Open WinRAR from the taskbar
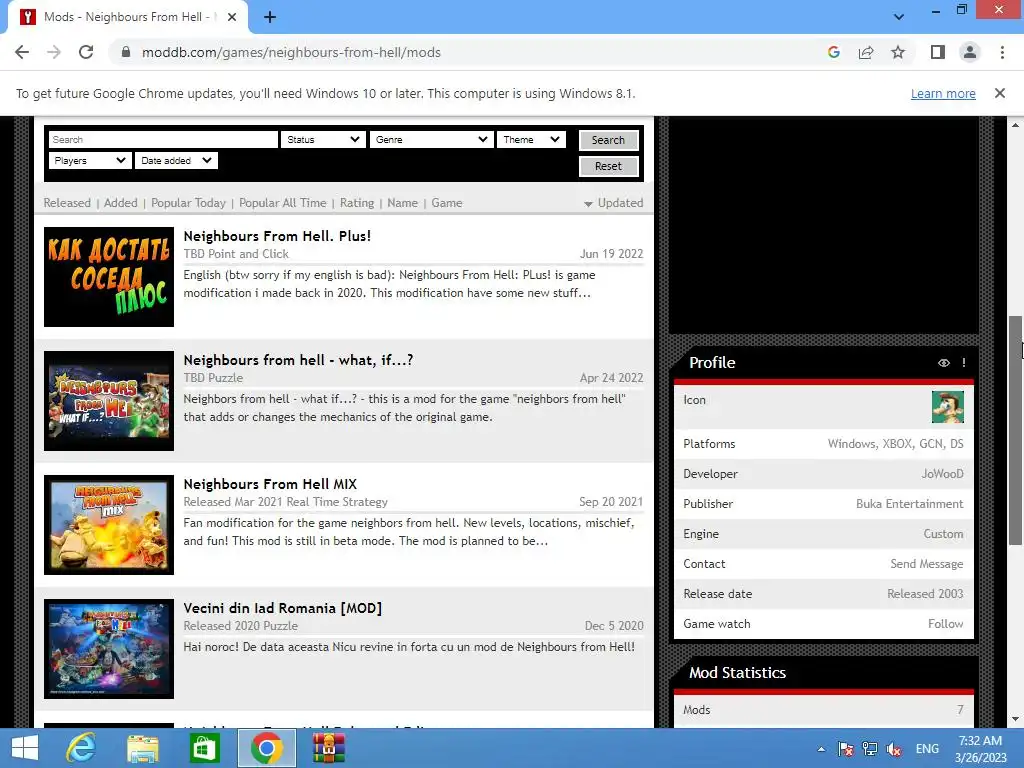 click(328, 748)
